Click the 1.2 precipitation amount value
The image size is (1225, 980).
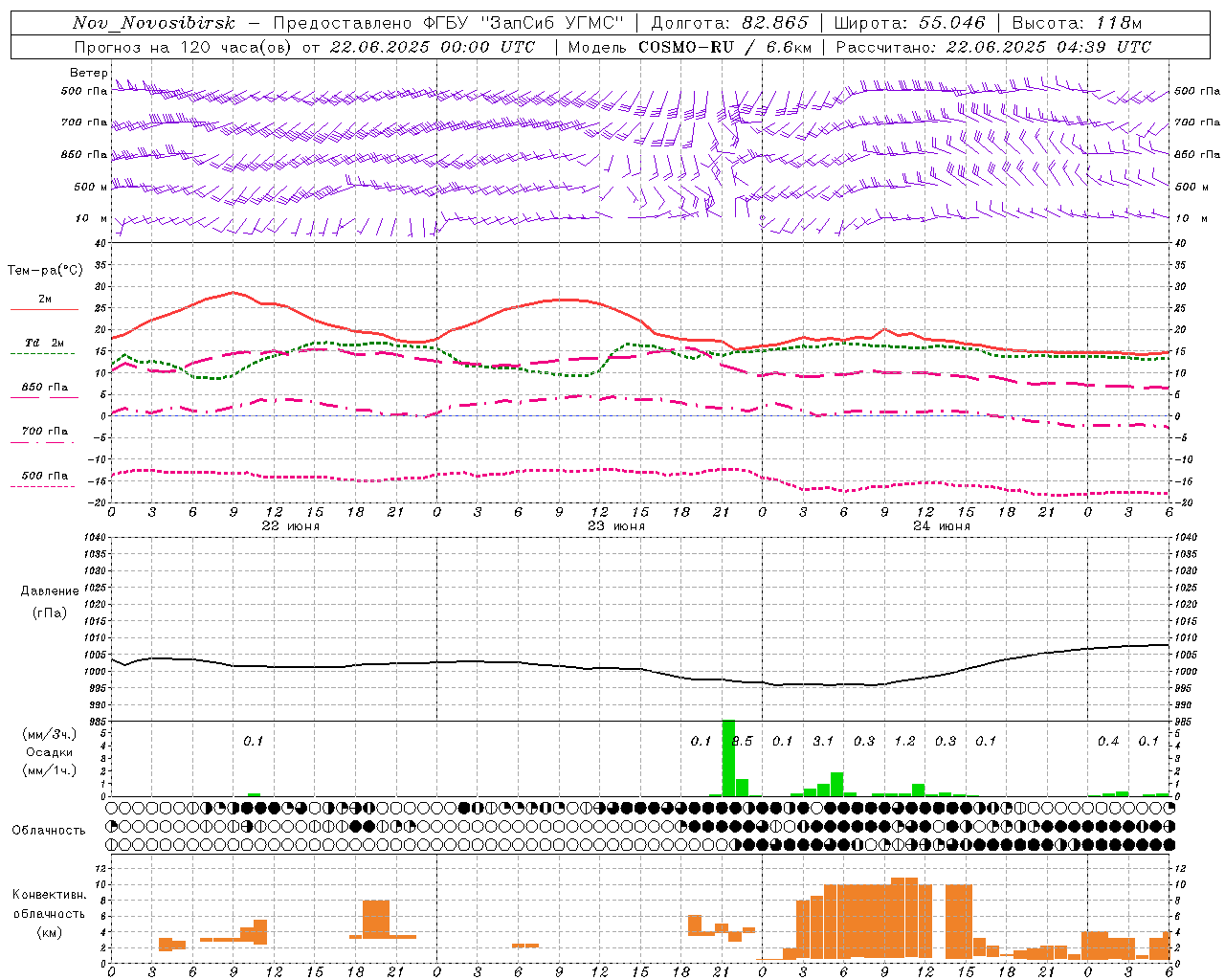pyautogui.click(x=904, y=741)
